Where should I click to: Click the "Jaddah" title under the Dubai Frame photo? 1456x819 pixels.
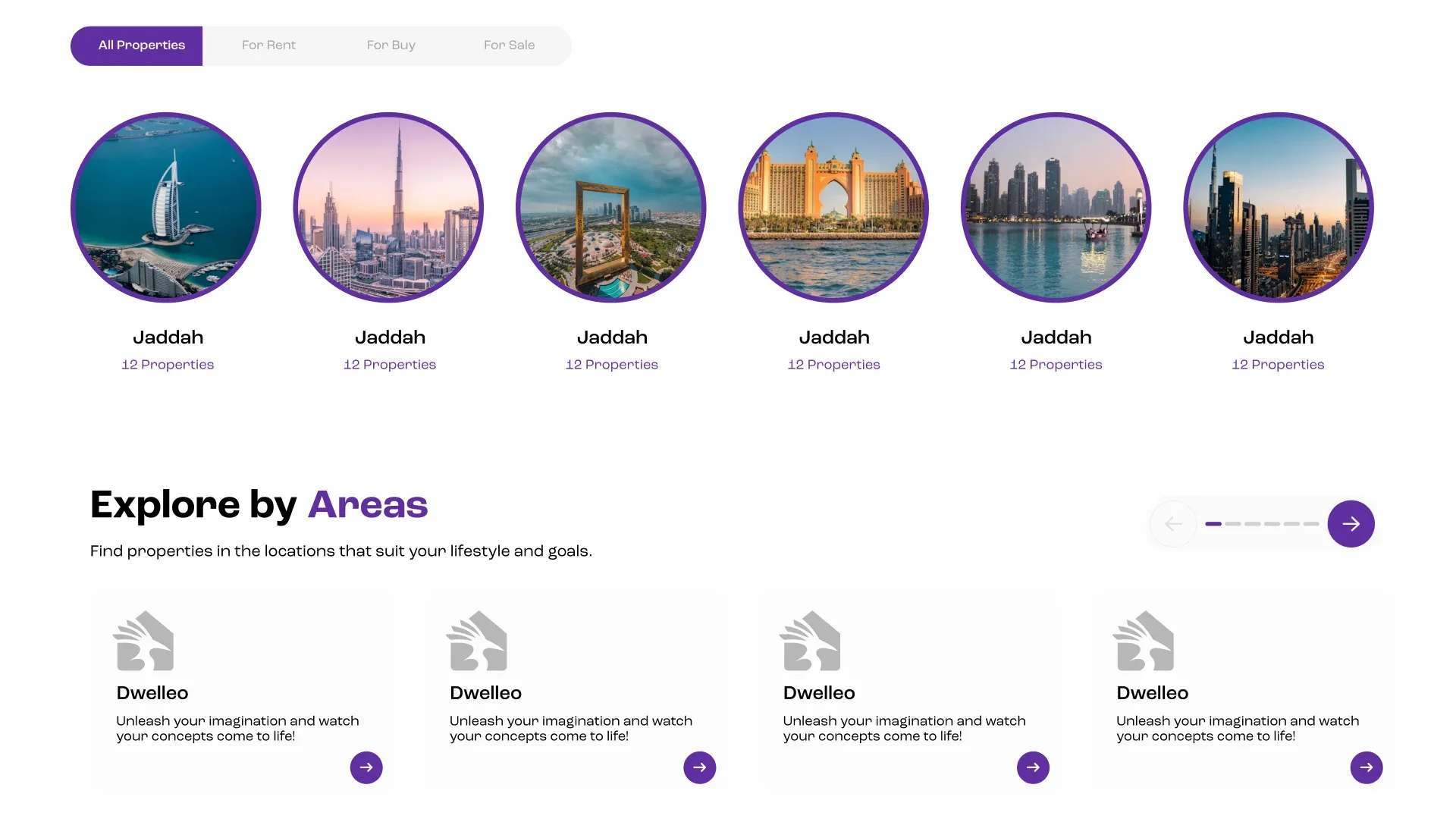612,337
